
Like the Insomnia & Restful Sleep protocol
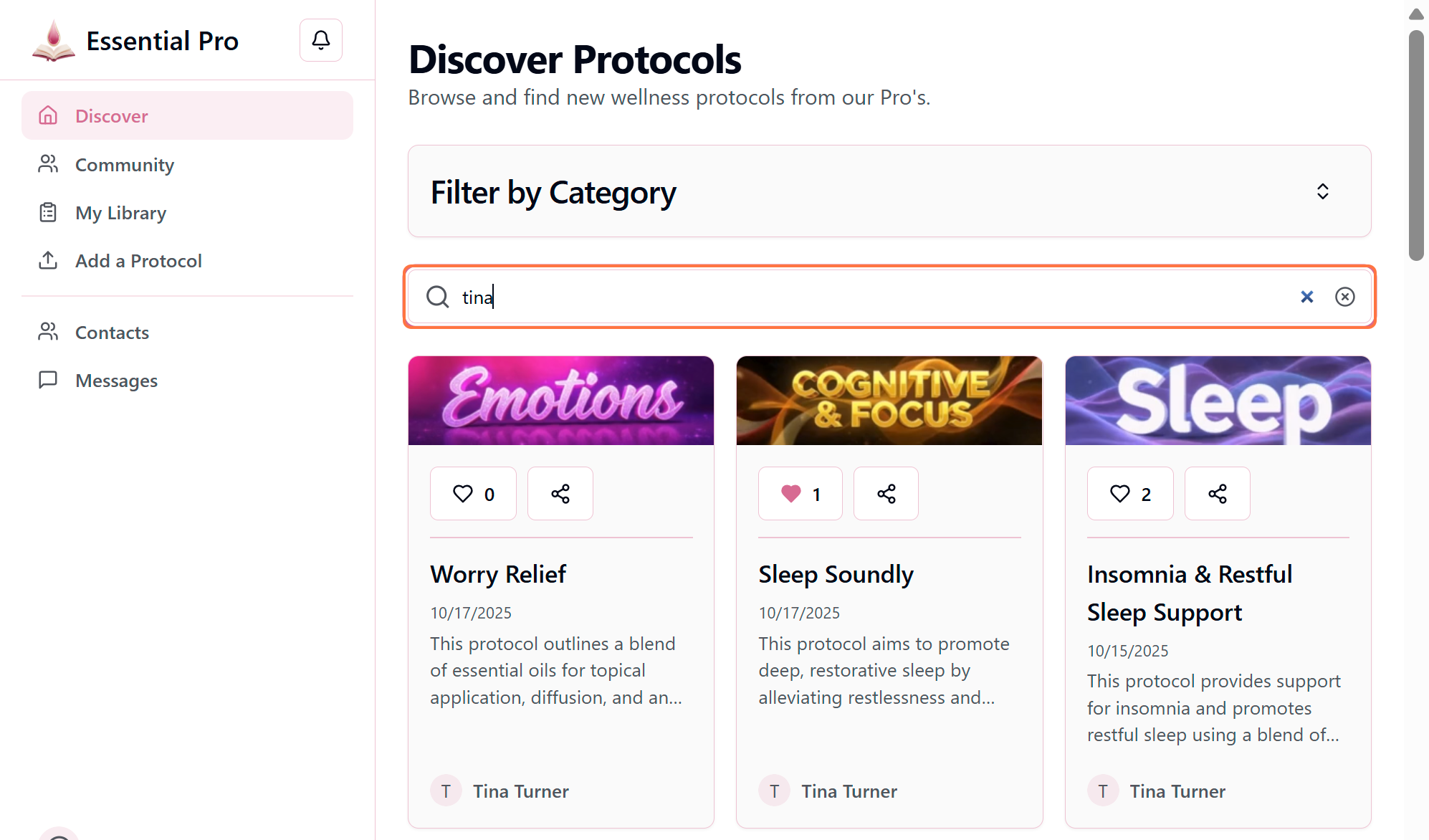pyautogui.click(x=1129, y=494)
